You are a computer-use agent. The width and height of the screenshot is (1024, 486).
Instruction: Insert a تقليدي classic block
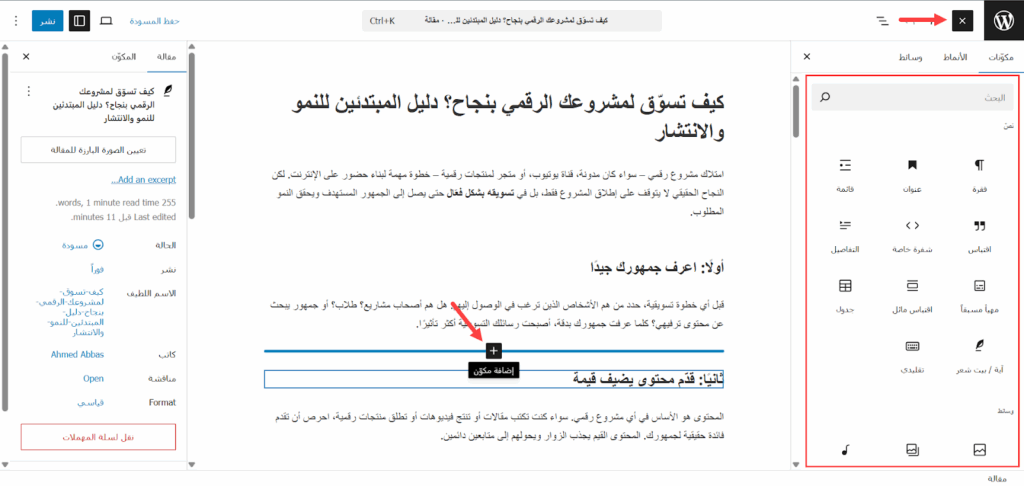[912, 355]
